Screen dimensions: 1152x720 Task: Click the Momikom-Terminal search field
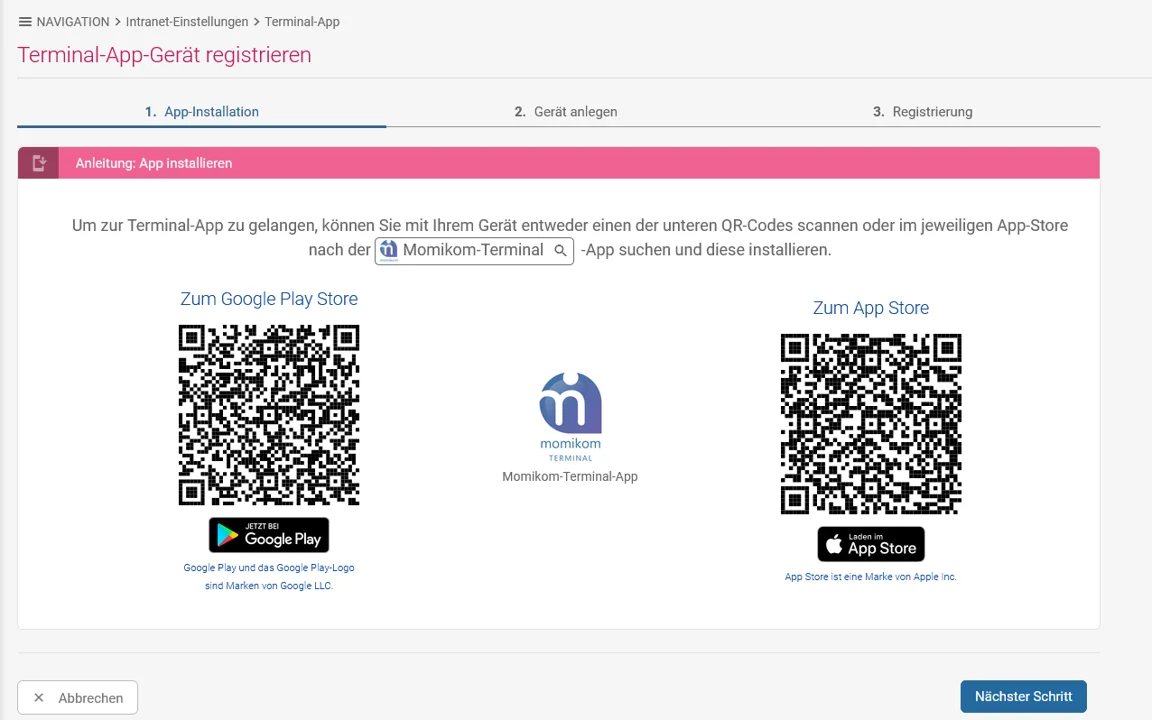click(474, 251)
